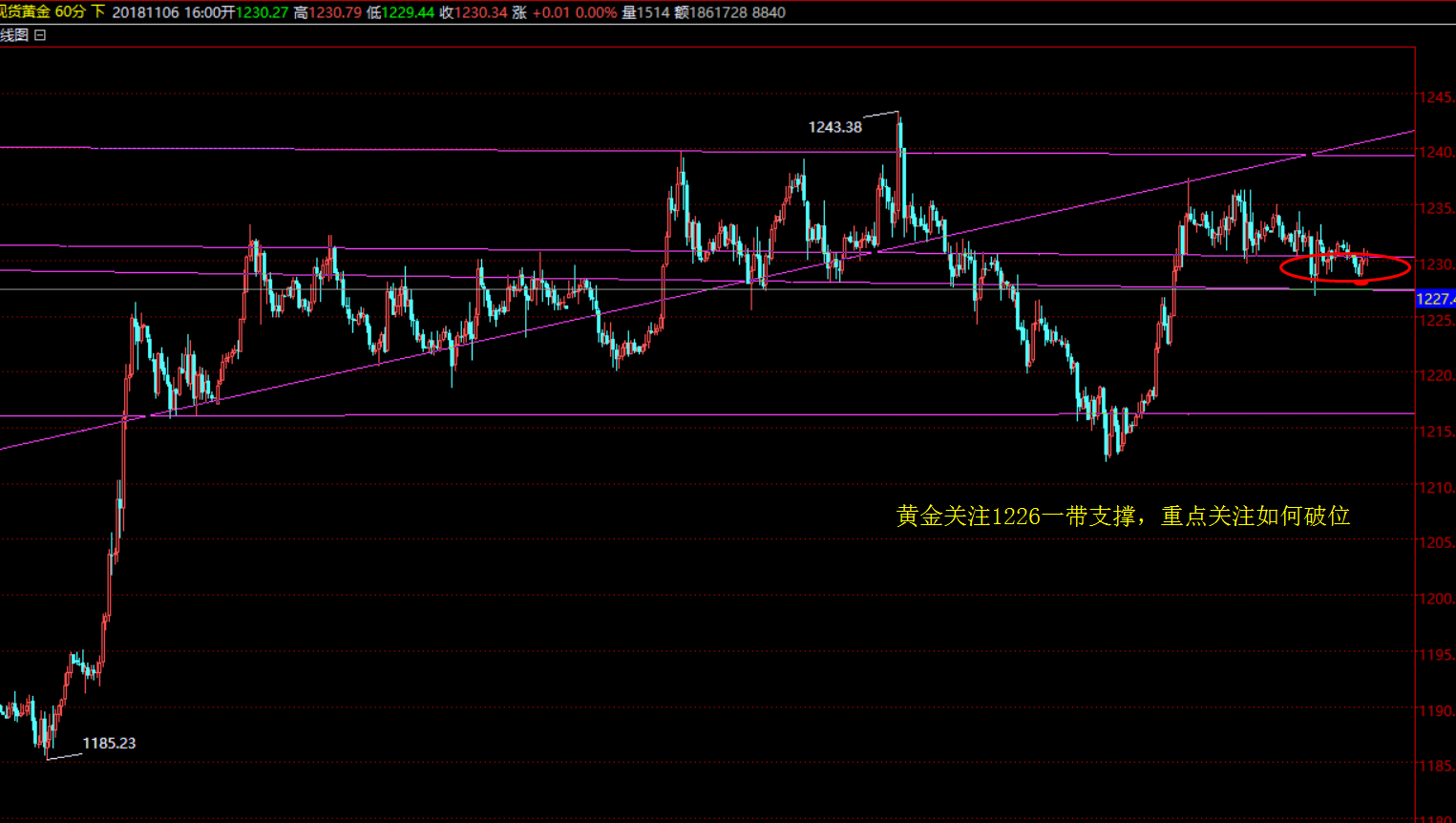Image resolution: width=1456 pixels, height=823 pixels.
Task: Select the 1243.38 high price marker
Action: click(x=834, y=127)
